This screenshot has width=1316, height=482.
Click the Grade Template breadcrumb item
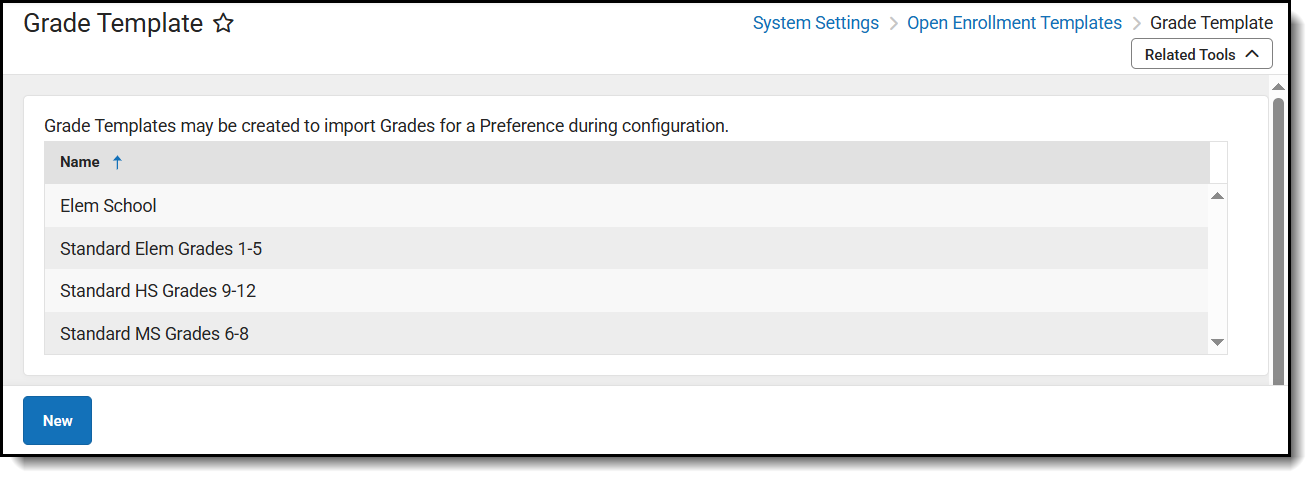1211,23
